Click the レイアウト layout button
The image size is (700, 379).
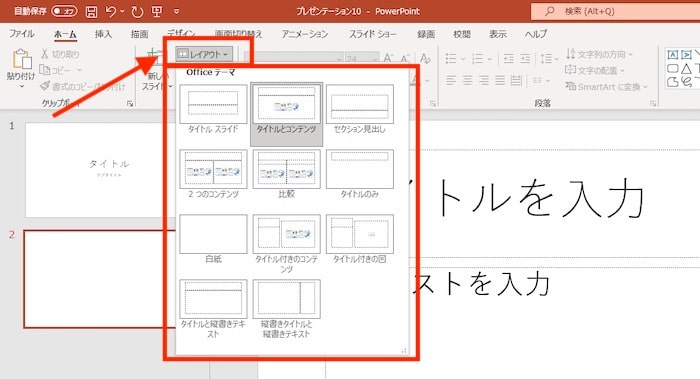[x=204, y=54]
